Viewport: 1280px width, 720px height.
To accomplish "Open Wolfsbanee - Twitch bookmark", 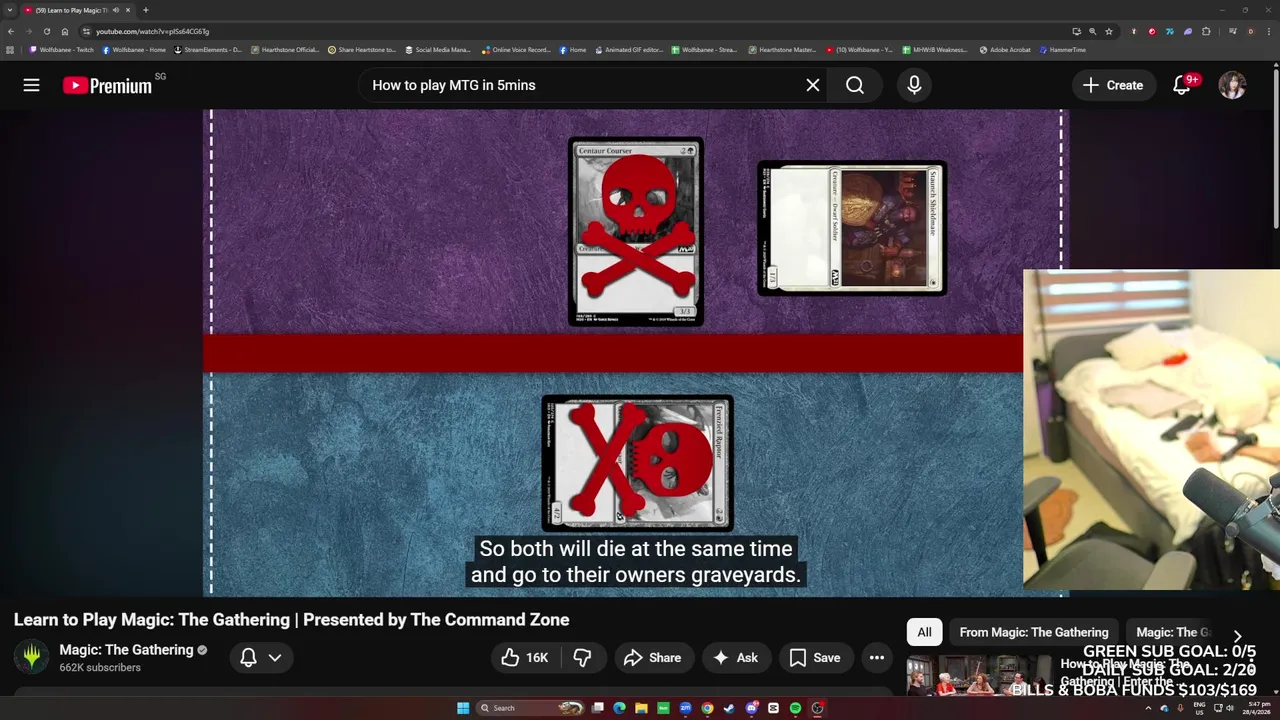I will pyautogui.click(x=62, y=49).
